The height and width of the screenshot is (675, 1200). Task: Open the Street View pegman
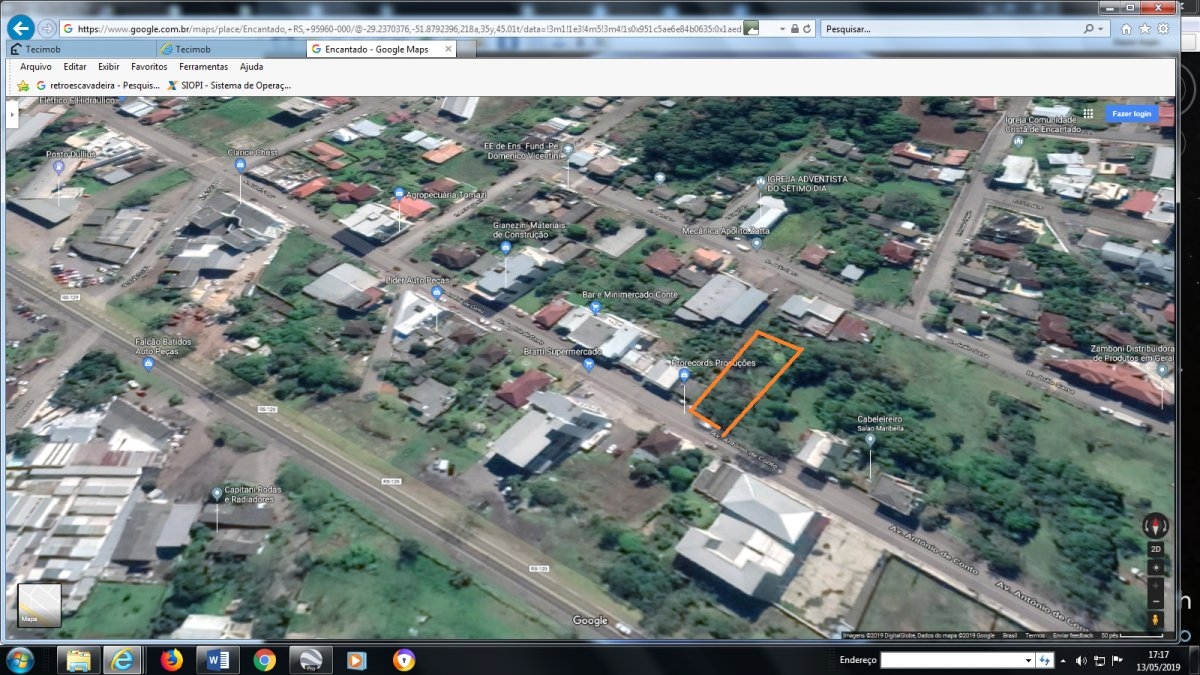pos(1156,620)
